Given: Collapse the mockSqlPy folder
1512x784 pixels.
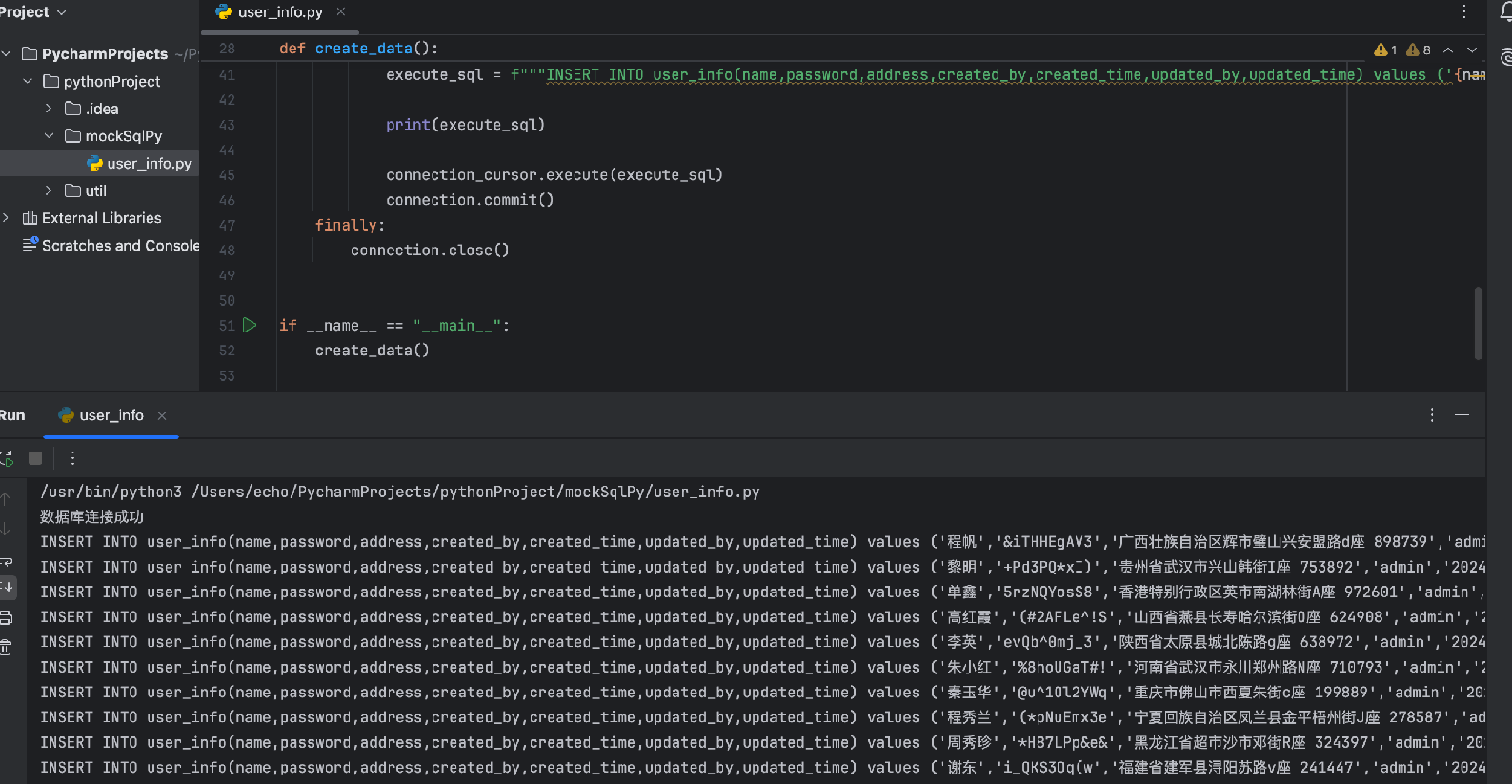Looking at the screenshot, I should point(49,136).
